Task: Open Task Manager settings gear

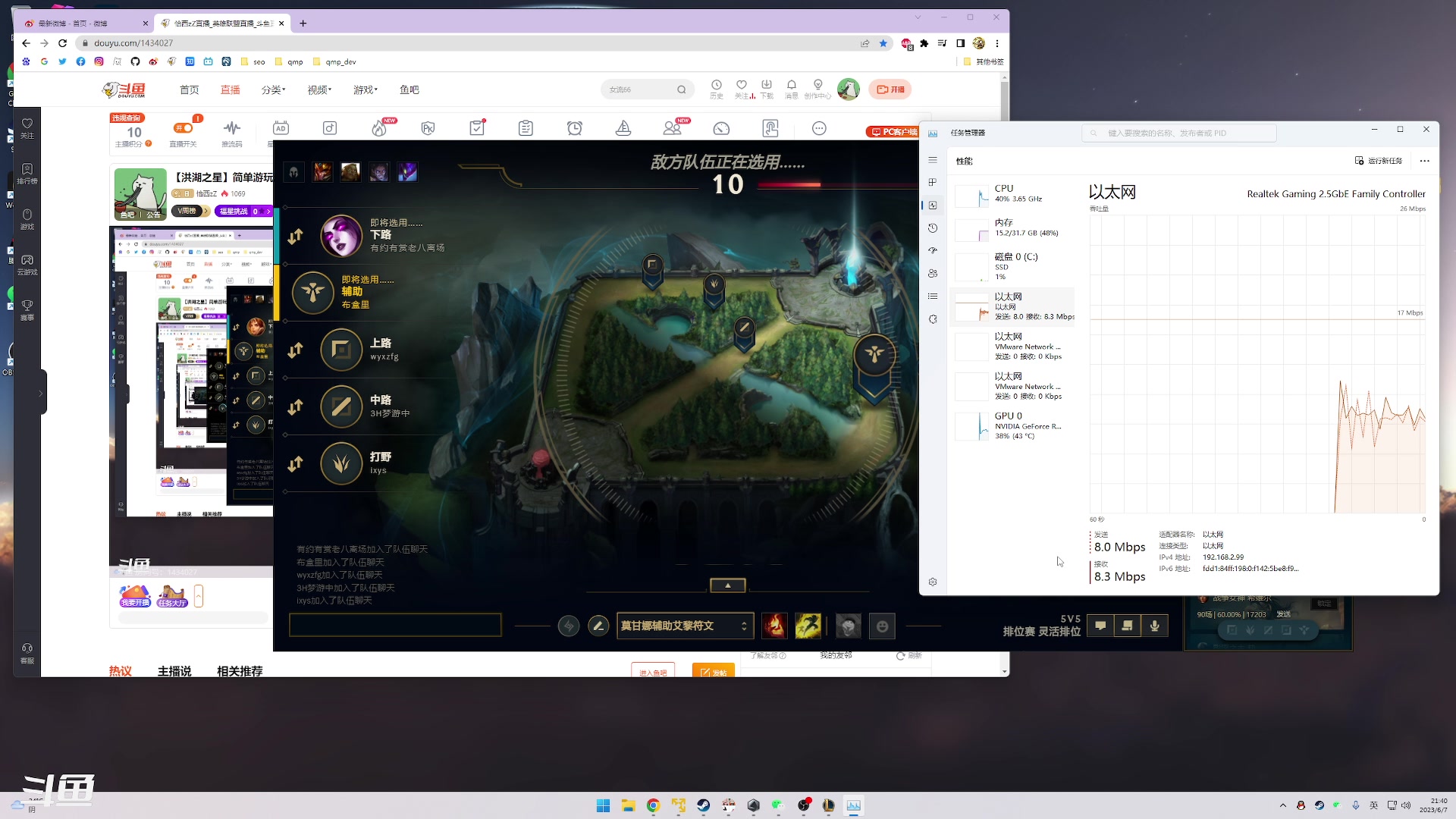Action: click(933, 582)
